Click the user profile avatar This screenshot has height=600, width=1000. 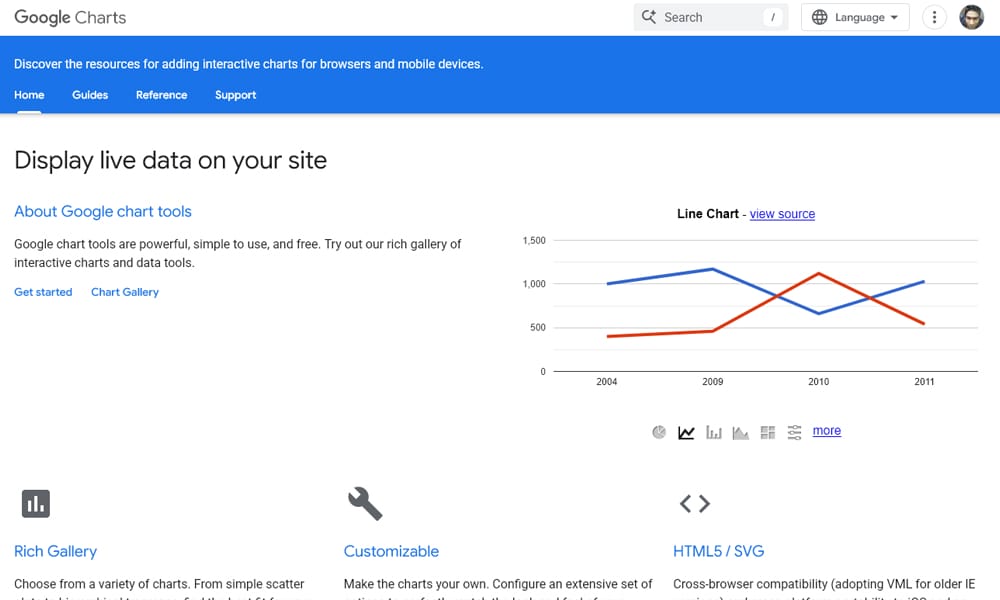click(971, 17)
